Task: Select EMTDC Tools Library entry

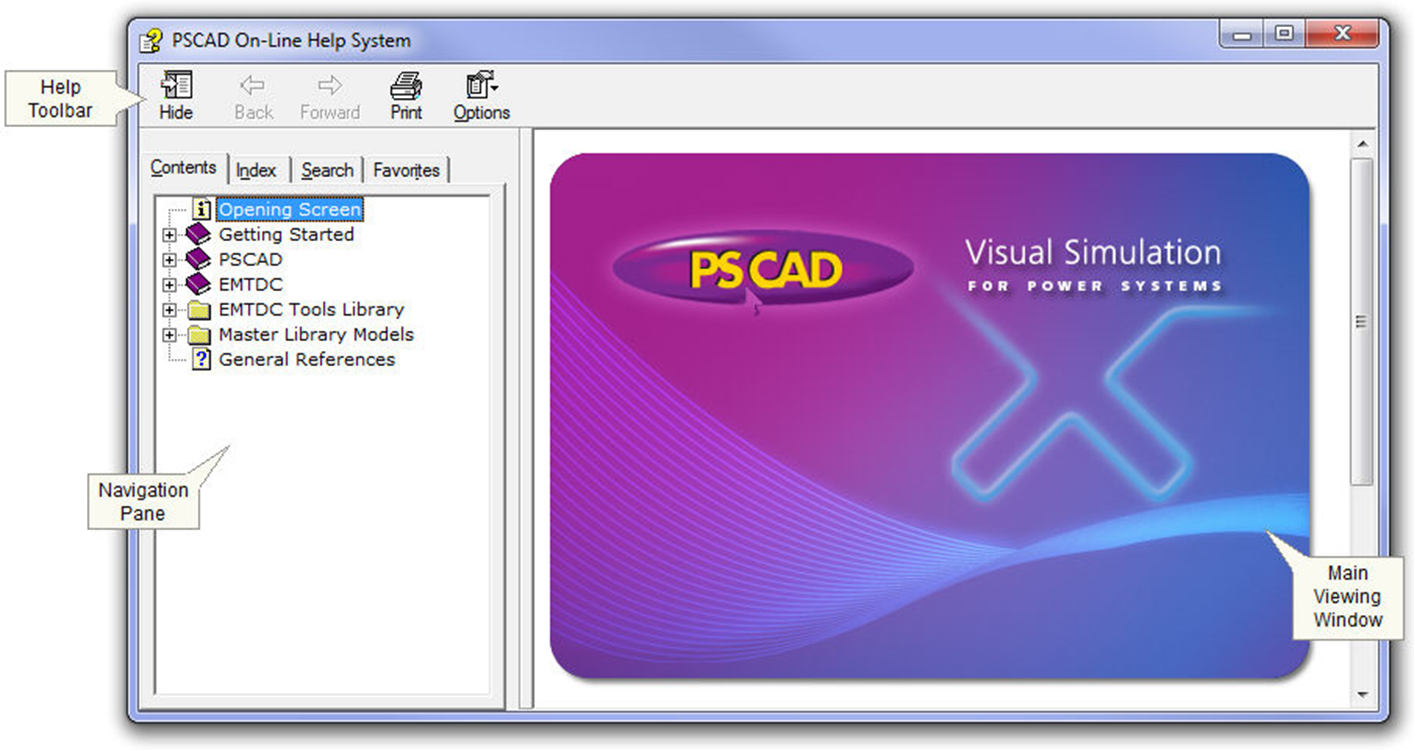Action: click(311, 310)
